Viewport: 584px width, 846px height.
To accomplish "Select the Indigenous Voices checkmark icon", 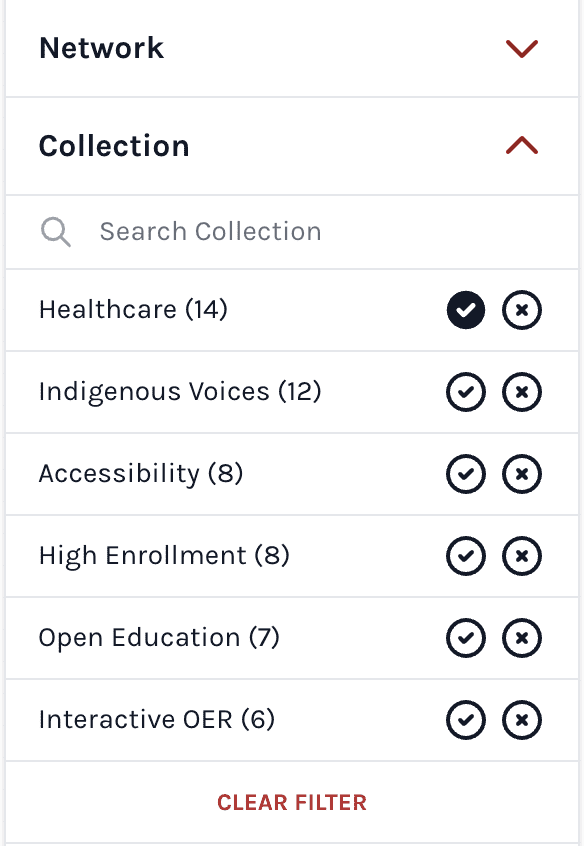I will [x=466, y=392].
